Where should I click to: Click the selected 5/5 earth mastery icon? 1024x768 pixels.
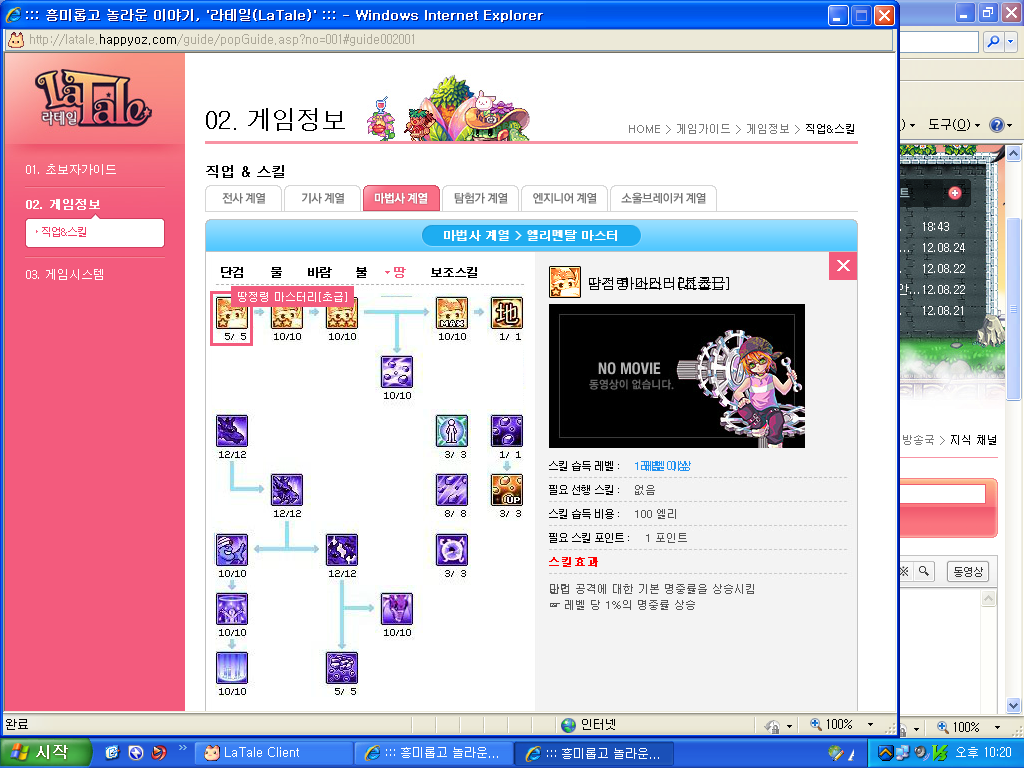pyautogui.click(x=232, y=313)
